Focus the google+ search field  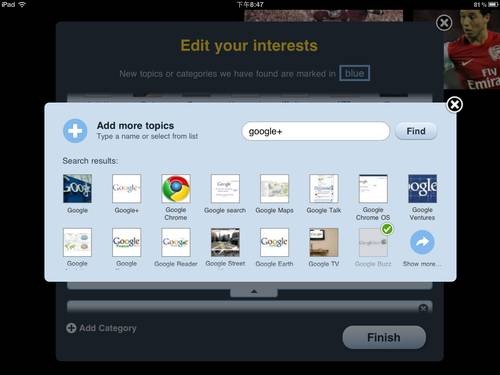point(315,131)
